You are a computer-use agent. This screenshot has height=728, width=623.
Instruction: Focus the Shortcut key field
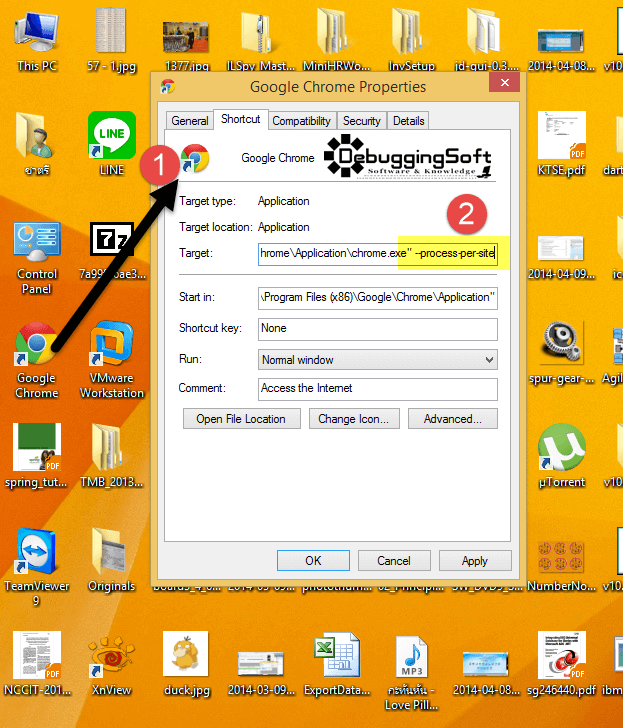(x=378, y=329)
